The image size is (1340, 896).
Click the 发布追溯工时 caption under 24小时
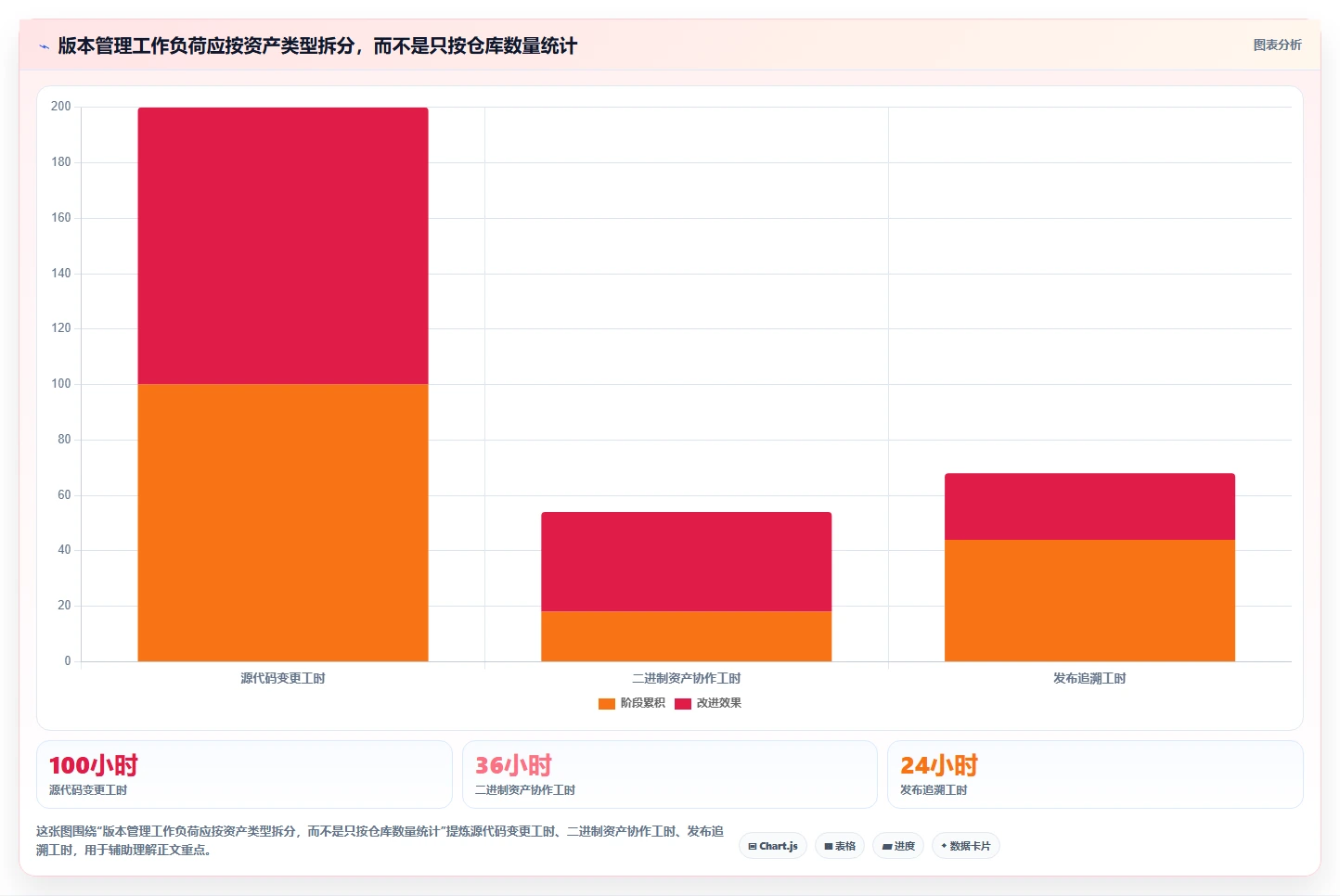tap(934, 790)
